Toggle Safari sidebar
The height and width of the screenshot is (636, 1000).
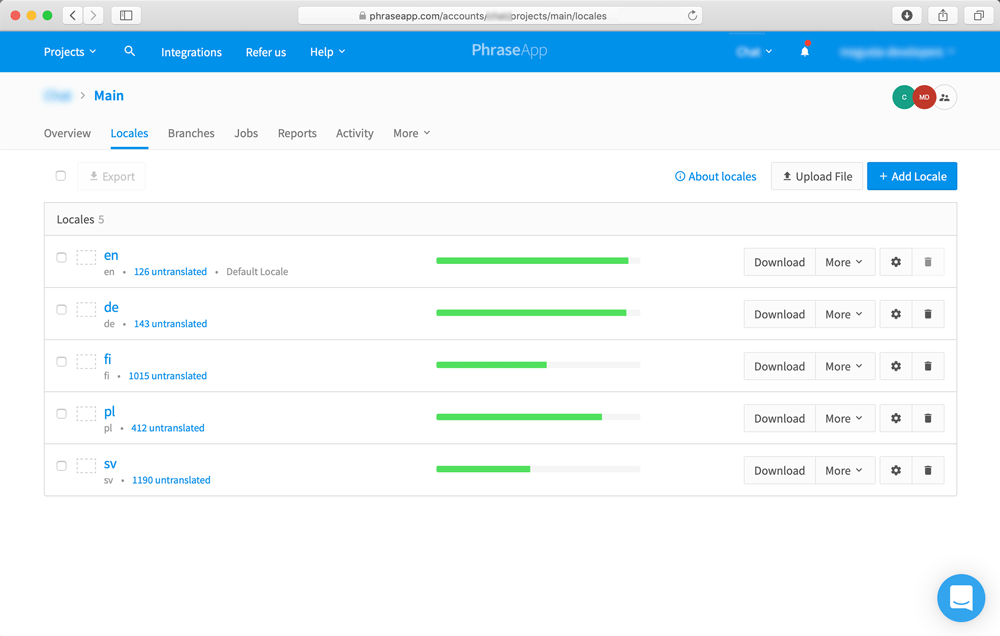pos(126,15)
